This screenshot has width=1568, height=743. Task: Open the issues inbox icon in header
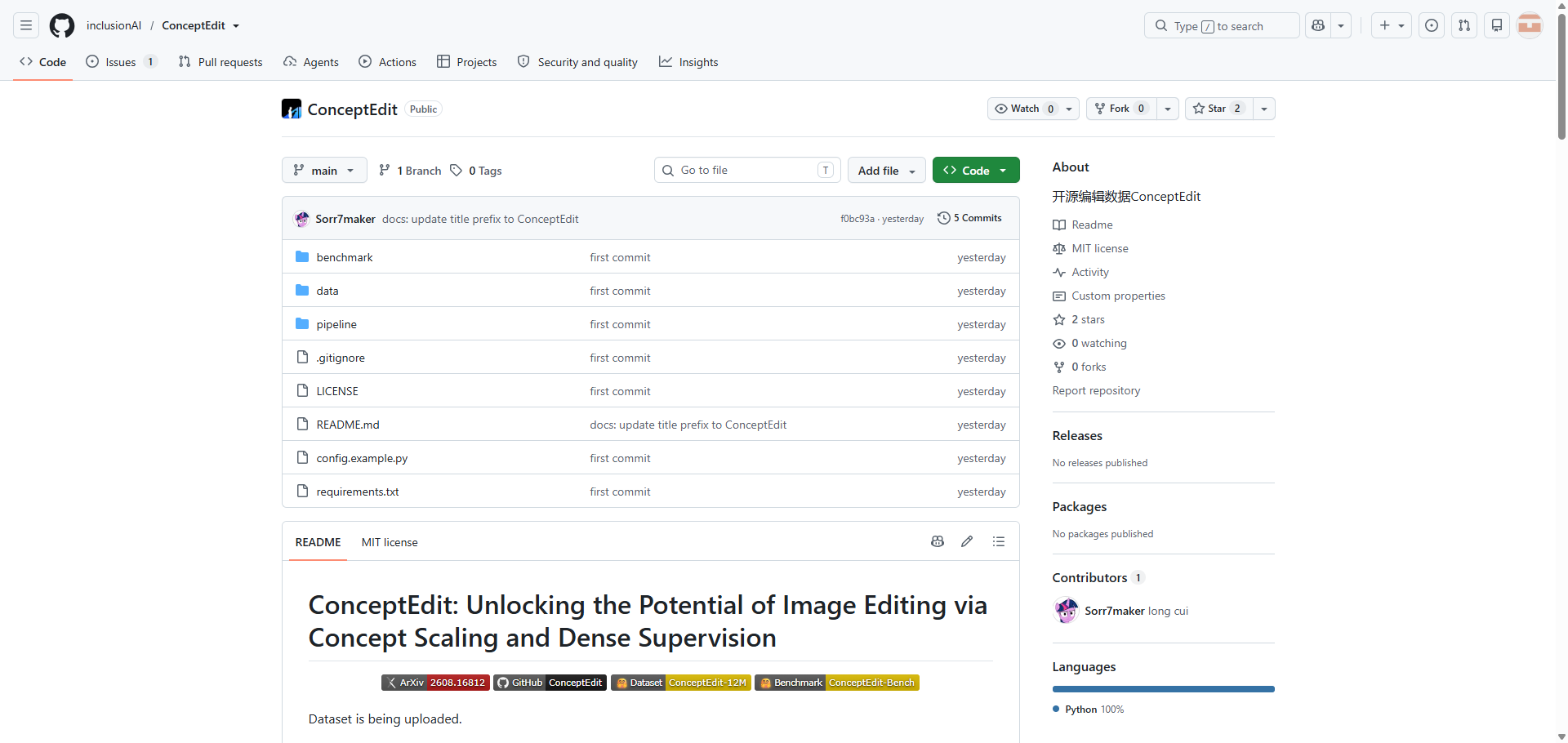(1432, 25)
